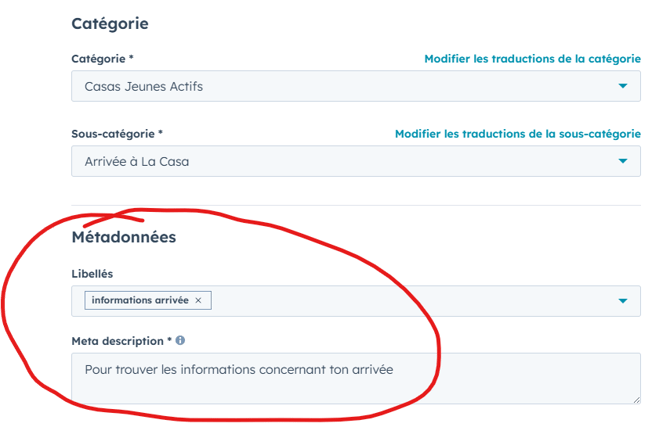The height and width of the screenshot is (427, 670).
Task: Select the "Casas Jeunes Actifs" category value
Action: 144,87
